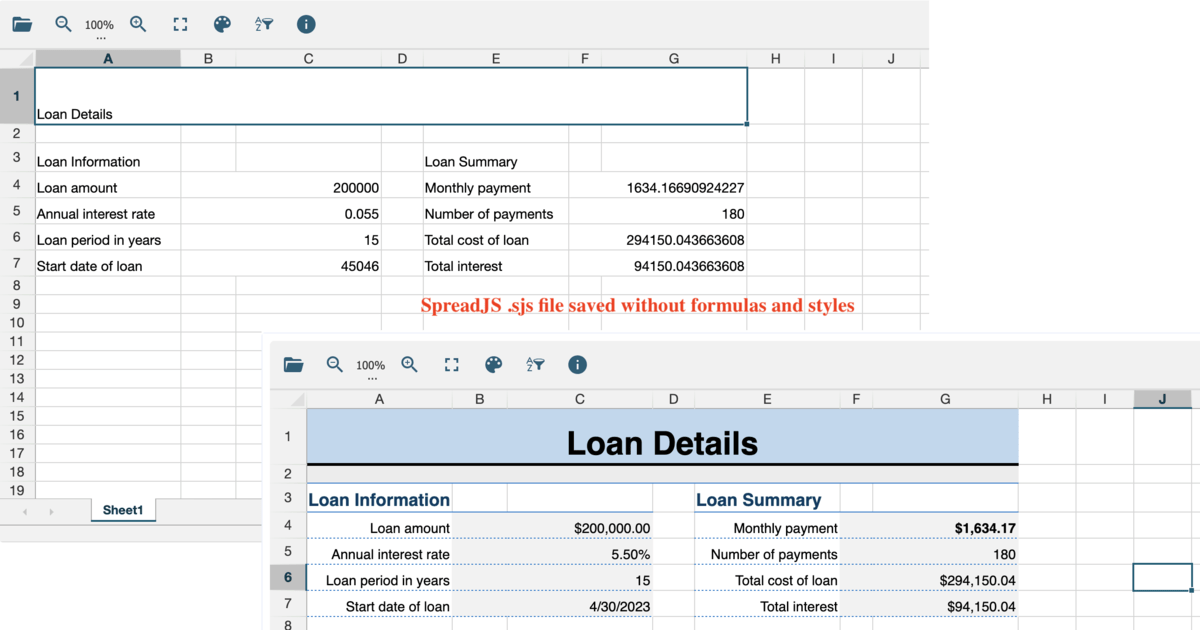
Task: Click the info icon on the top toolbar
Action: (305, 24)
